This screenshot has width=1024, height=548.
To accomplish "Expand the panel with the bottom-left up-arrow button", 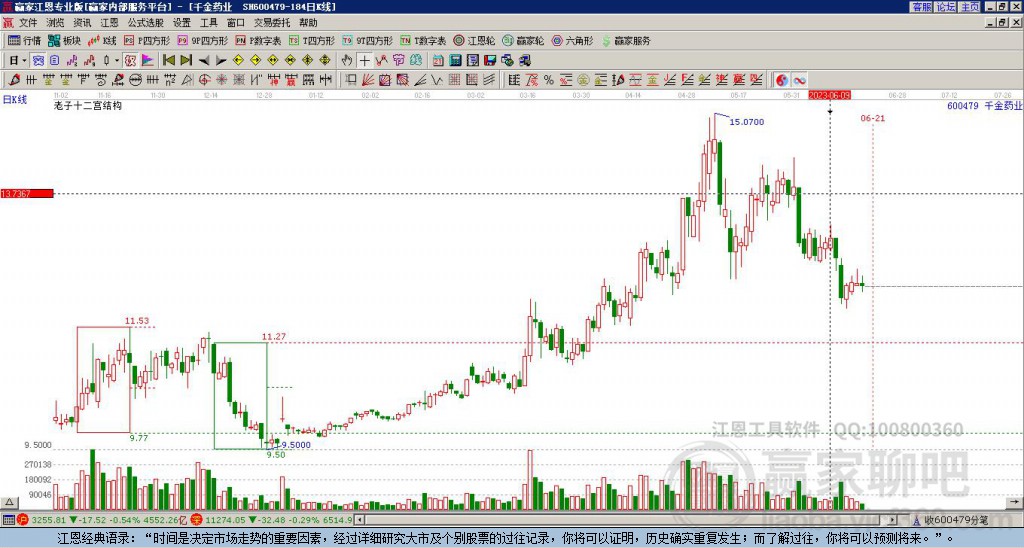I will tap(8, 502).
